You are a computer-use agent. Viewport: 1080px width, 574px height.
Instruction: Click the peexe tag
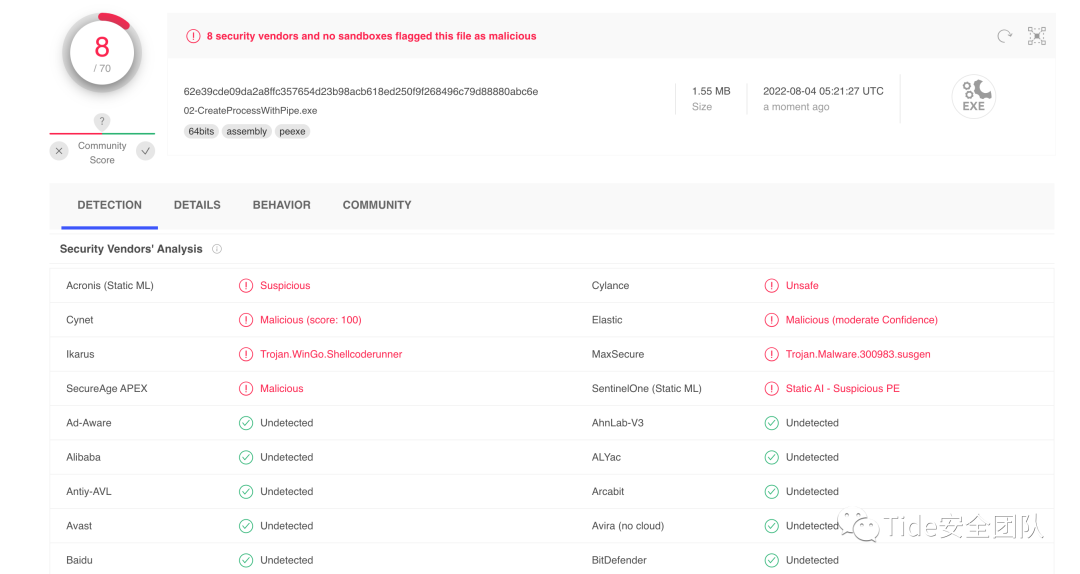point(293,131)
